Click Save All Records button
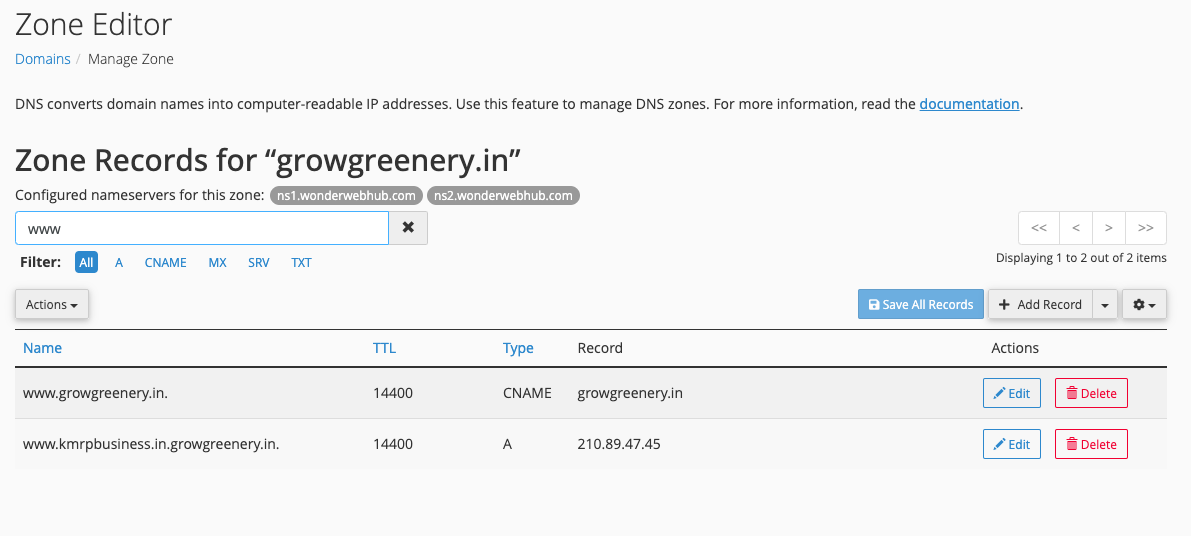Screen dimensions: 1191x536 click(x=920, y=305)
